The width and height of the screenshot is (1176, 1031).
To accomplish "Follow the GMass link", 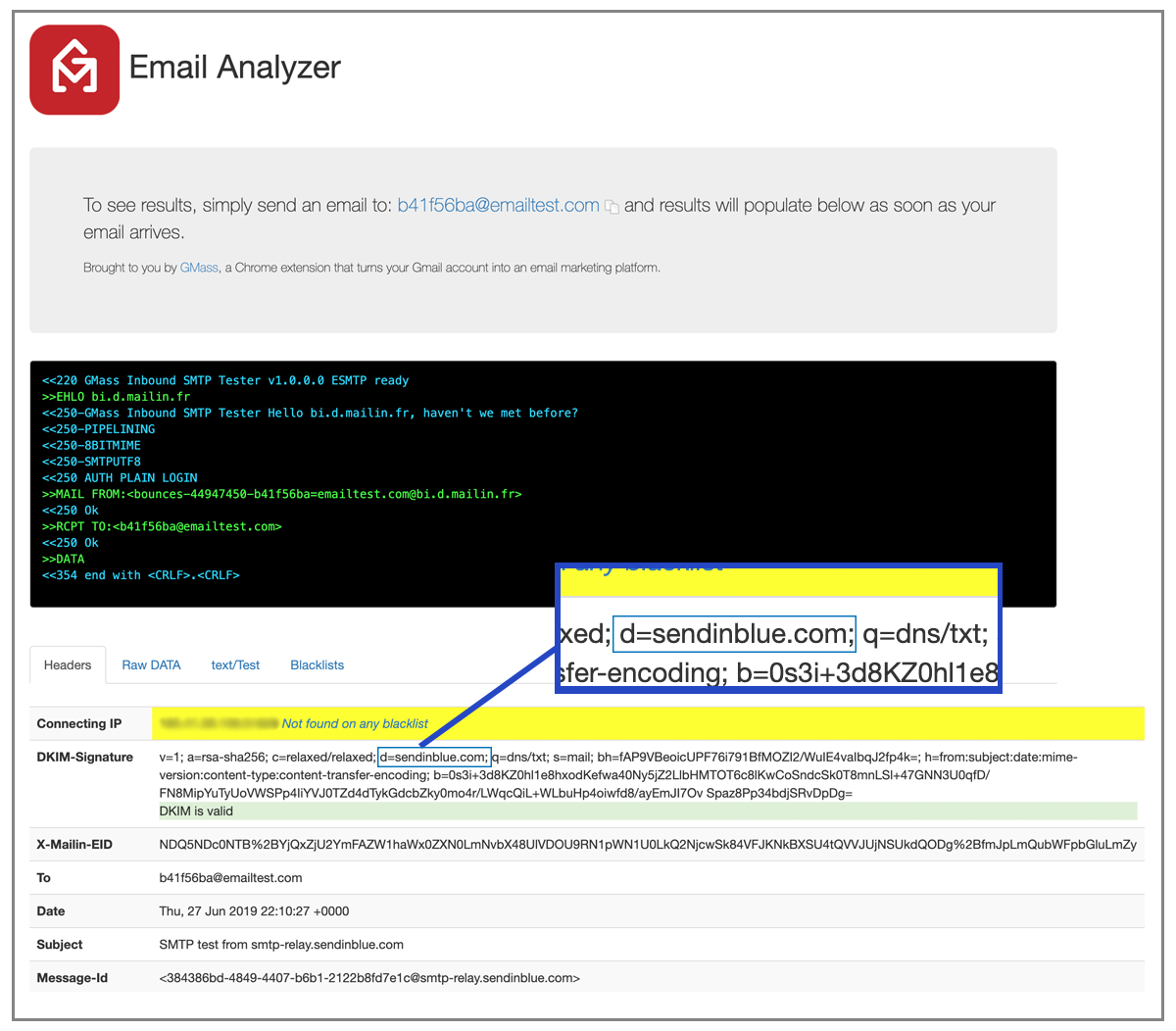I will (x=199, y=268).
